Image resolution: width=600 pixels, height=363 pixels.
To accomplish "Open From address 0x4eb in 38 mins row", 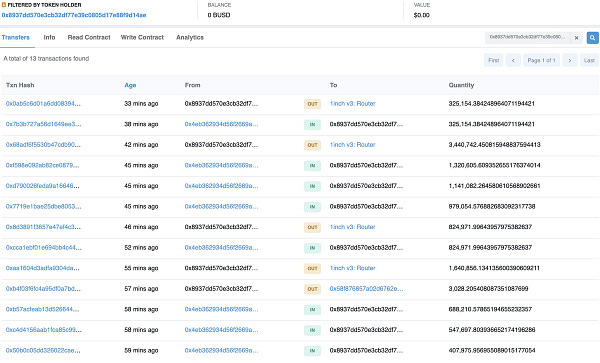I will (x=221, y=124).
